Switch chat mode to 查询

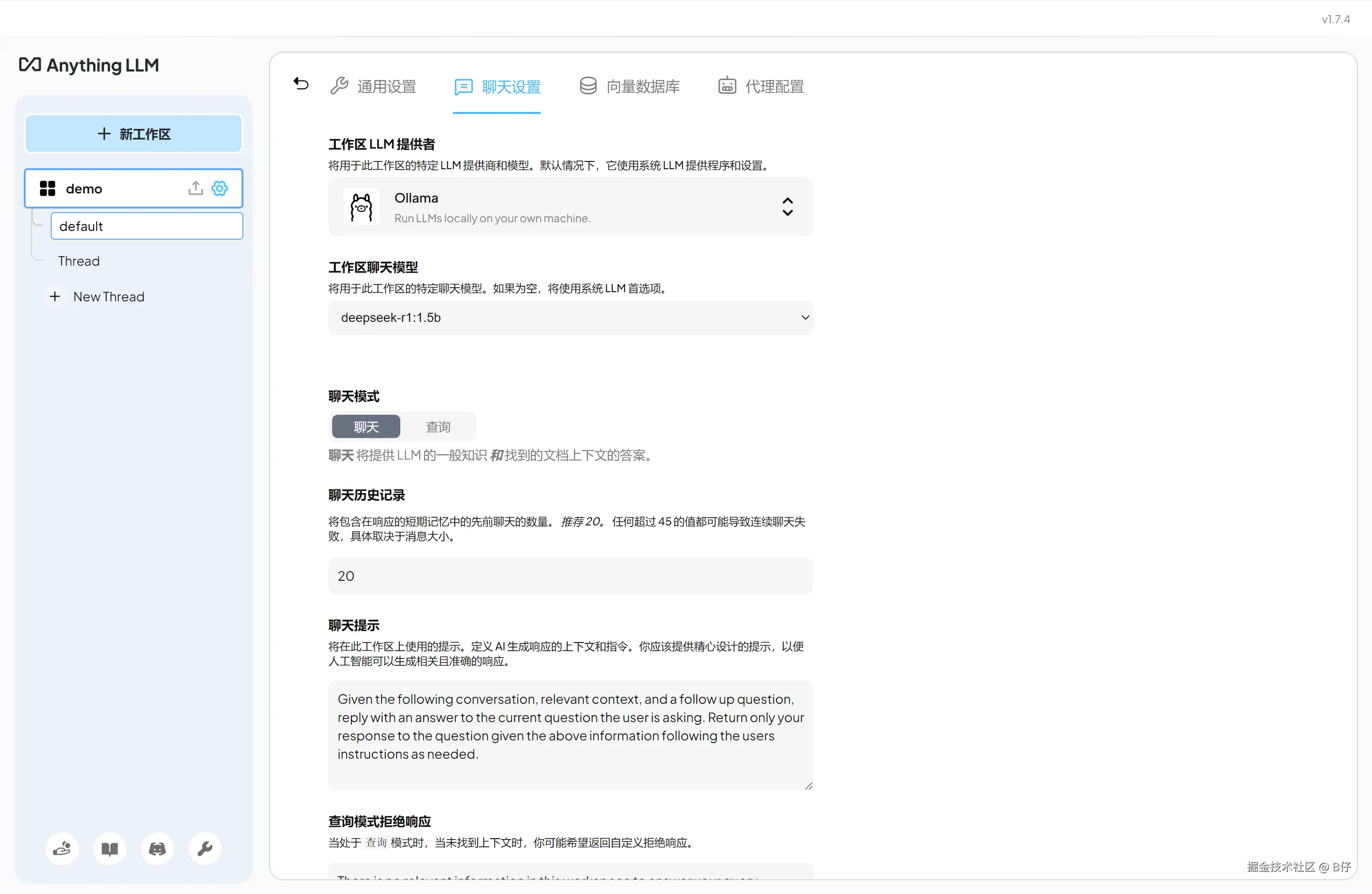pyautogui.click(x=438, y=427)
